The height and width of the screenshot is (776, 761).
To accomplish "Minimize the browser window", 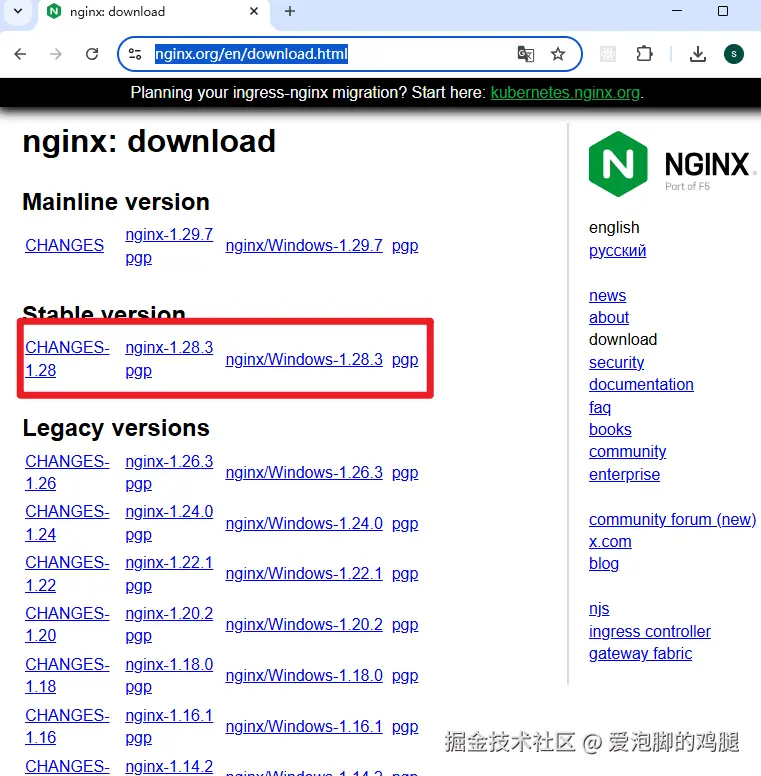I will tap(677, 11).
